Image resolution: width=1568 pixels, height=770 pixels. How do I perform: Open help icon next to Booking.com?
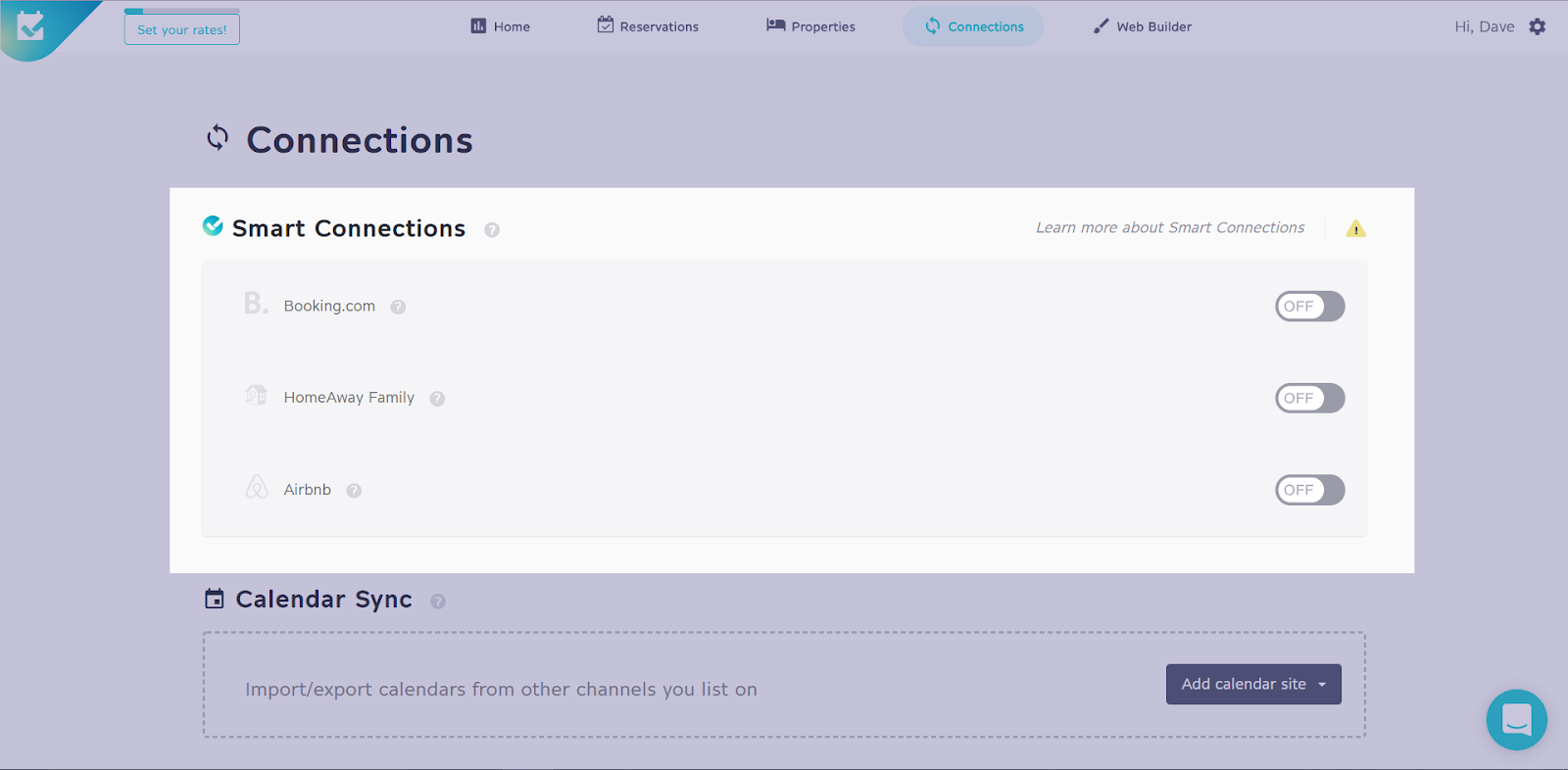click(398, 307)
